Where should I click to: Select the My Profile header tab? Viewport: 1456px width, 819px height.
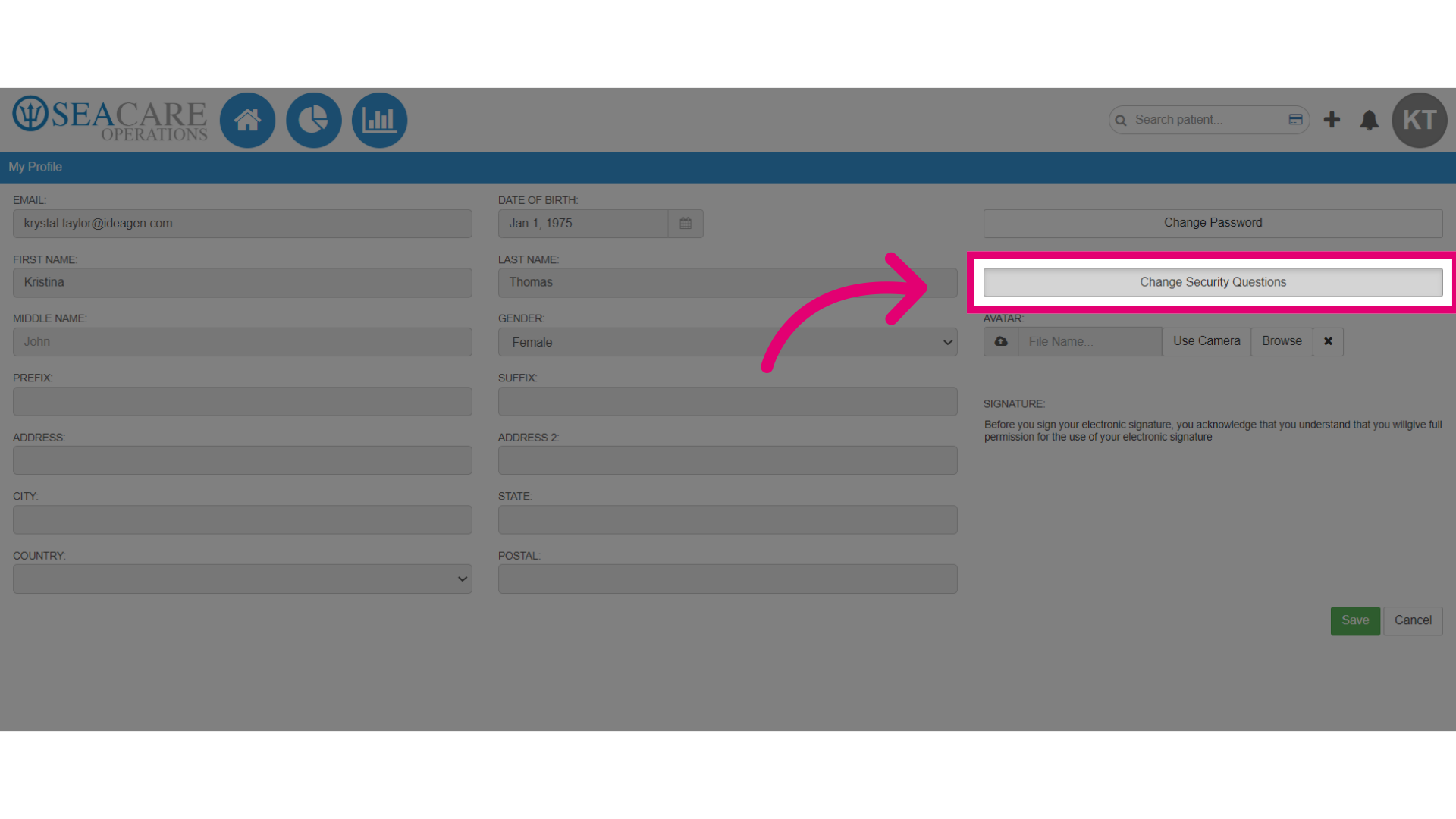pos(36,167)
